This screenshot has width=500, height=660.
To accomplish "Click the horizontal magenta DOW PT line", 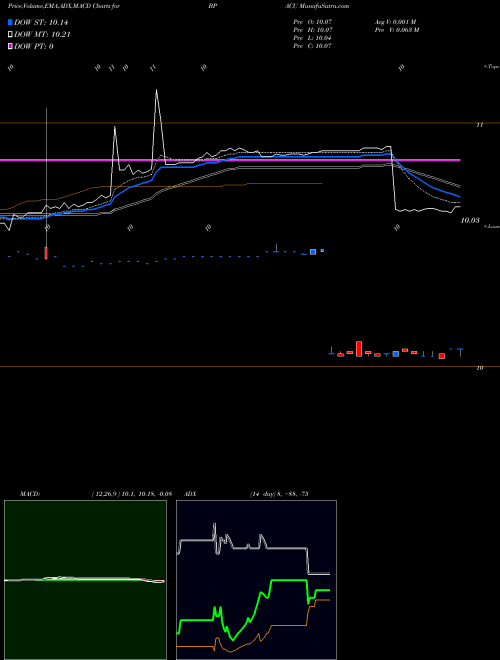I will point(230,160).
